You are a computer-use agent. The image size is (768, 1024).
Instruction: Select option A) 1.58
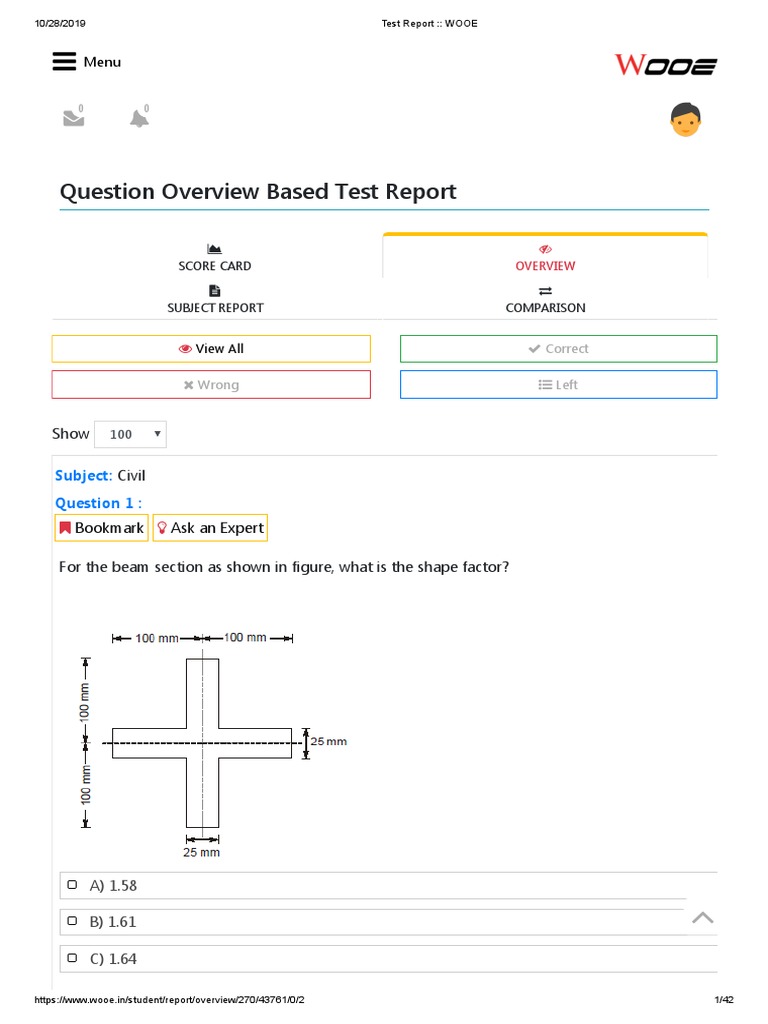click(72, 885)
